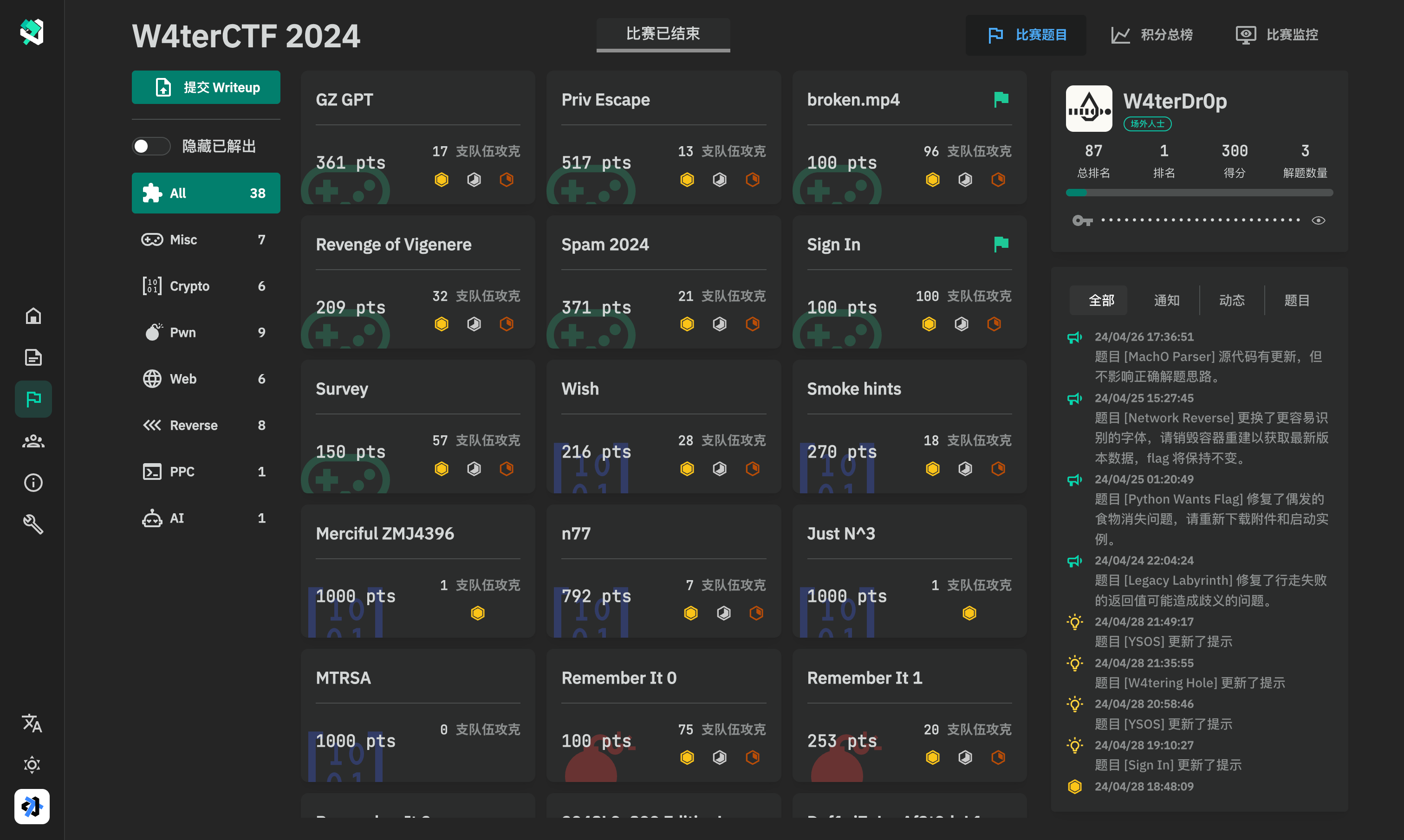Screen dimensions: 1404x840
Task: Click the W4terDr0p team avatar
Action: [1088, 109]
